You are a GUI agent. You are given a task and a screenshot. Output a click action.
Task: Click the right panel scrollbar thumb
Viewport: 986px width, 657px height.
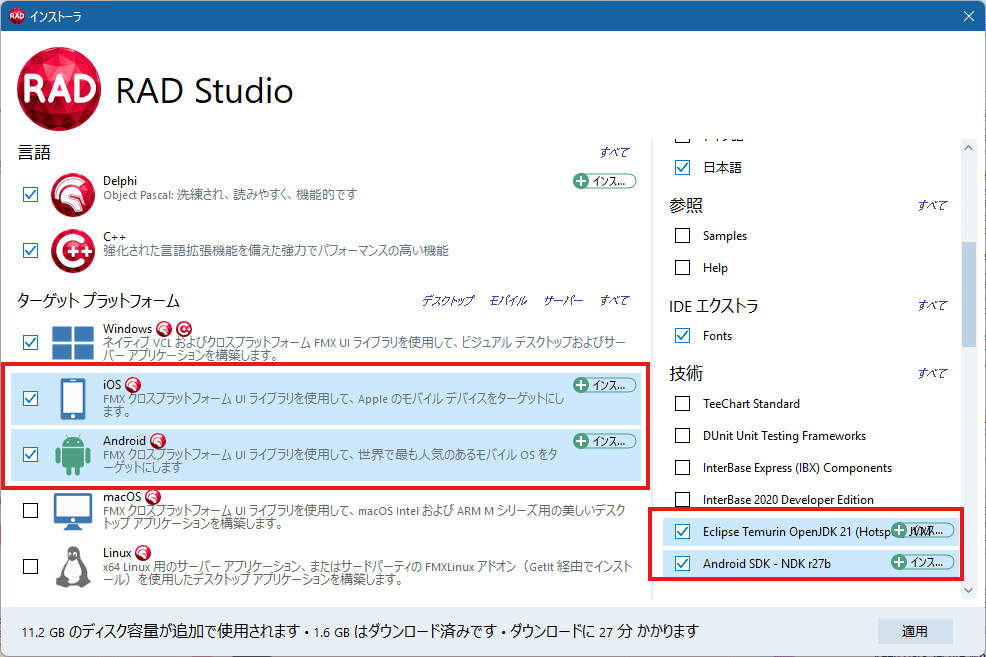pos(968,294)
